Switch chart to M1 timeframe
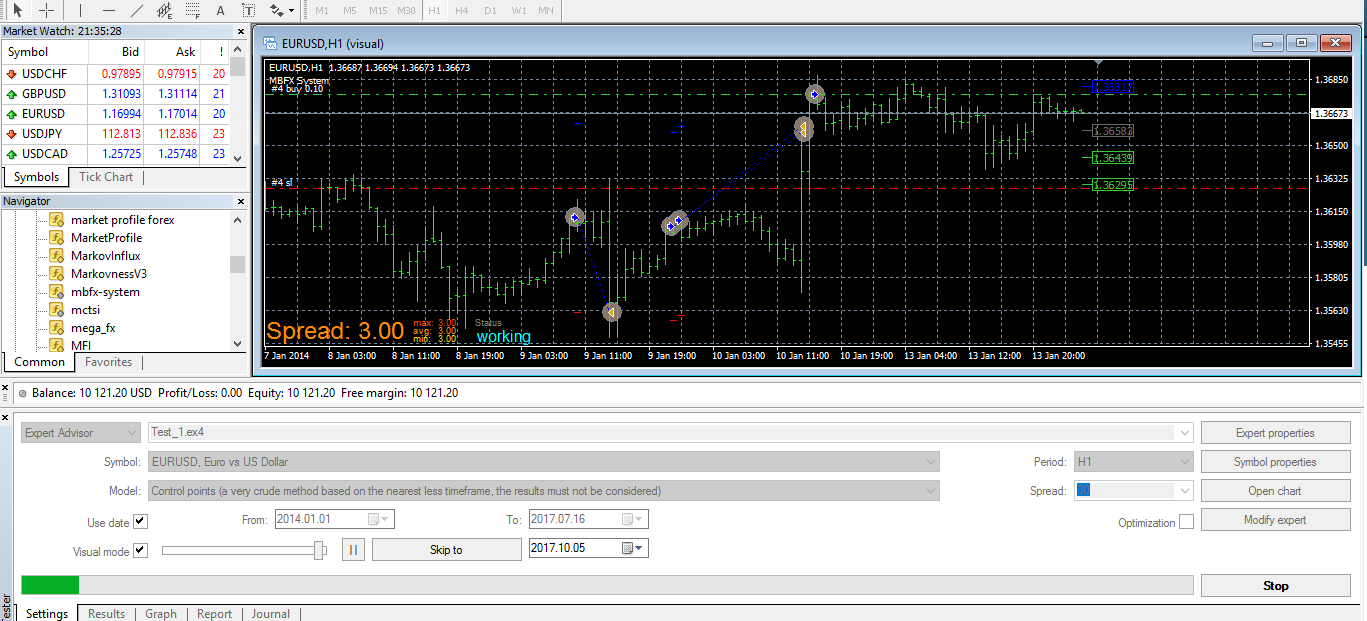The width and height of the screenshot is (1367, 621). 321,10
